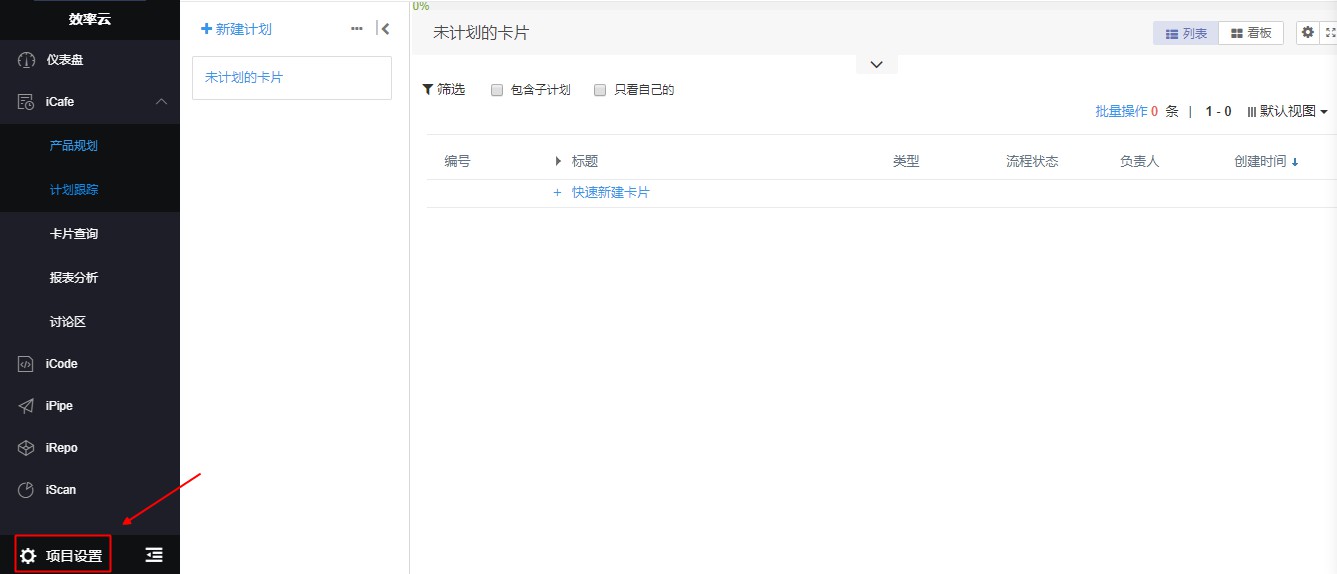The image size is (1337, 574).
Task: Open the 默认视图 dropdown
Action: (x=1287, y=112)
